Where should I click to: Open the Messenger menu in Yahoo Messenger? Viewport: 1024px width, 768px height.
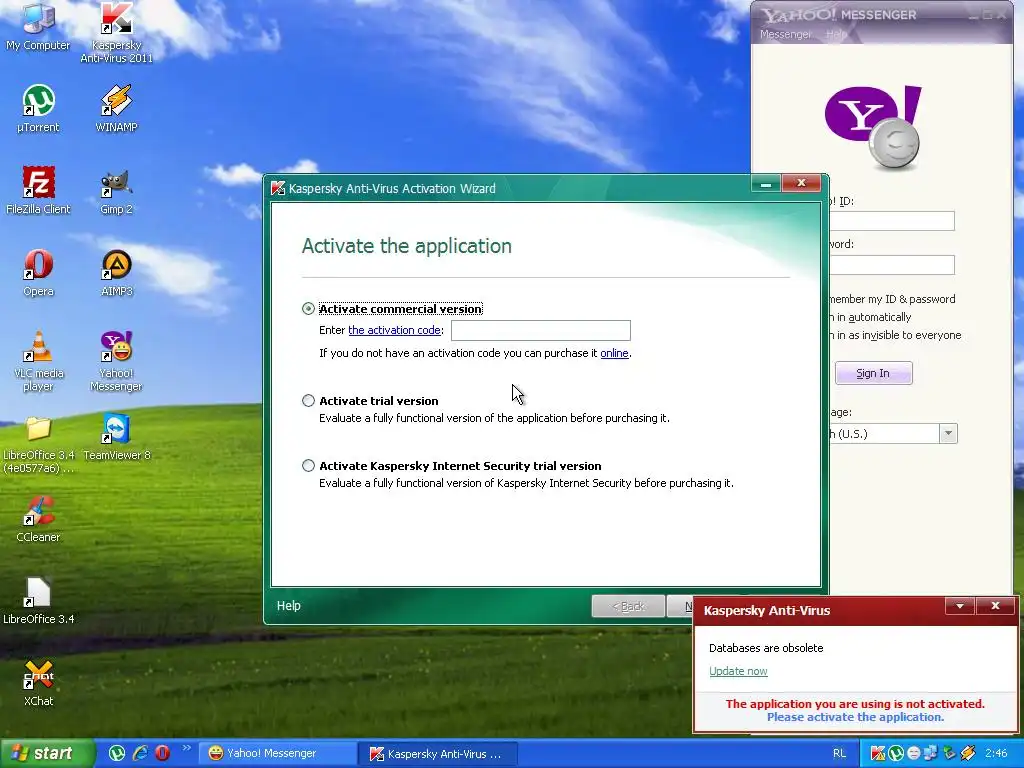(x=784, y=34)
